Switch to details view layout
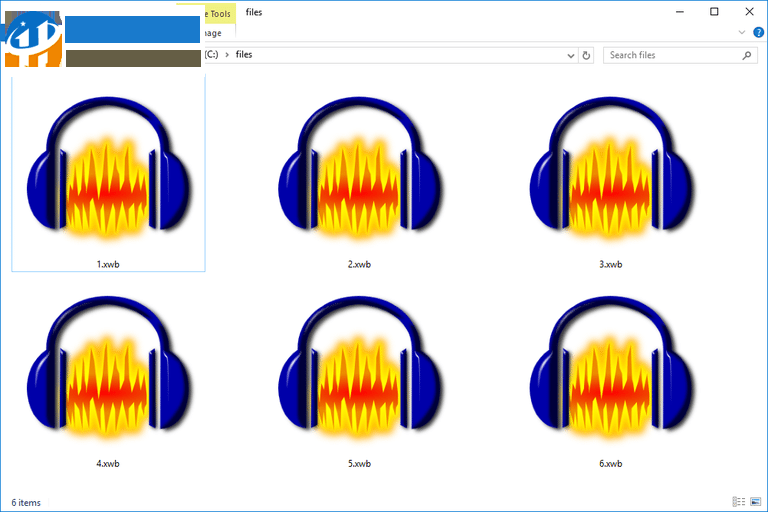 [739, 501]
